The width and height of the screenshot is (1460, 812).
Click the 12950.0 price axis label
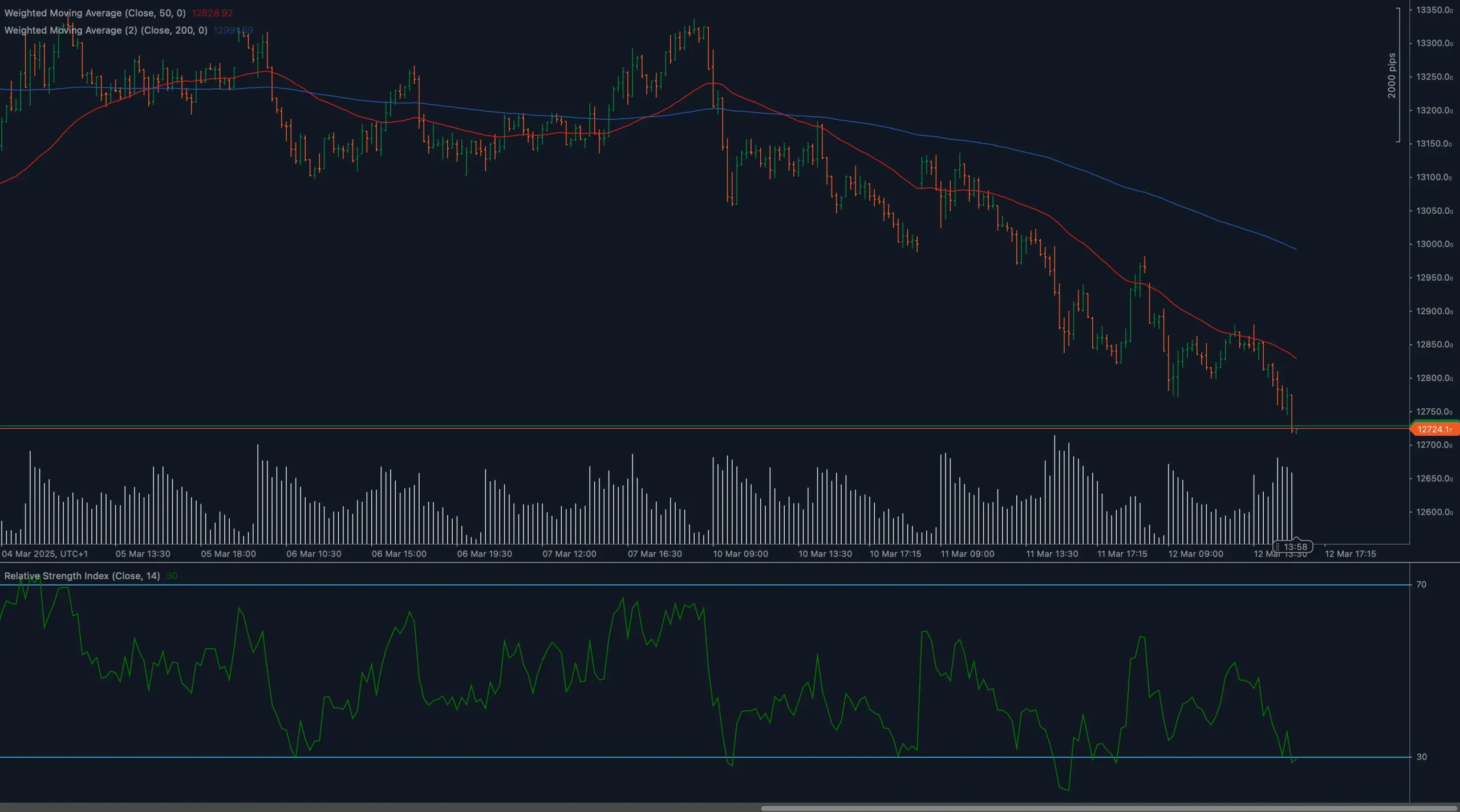1434,278
